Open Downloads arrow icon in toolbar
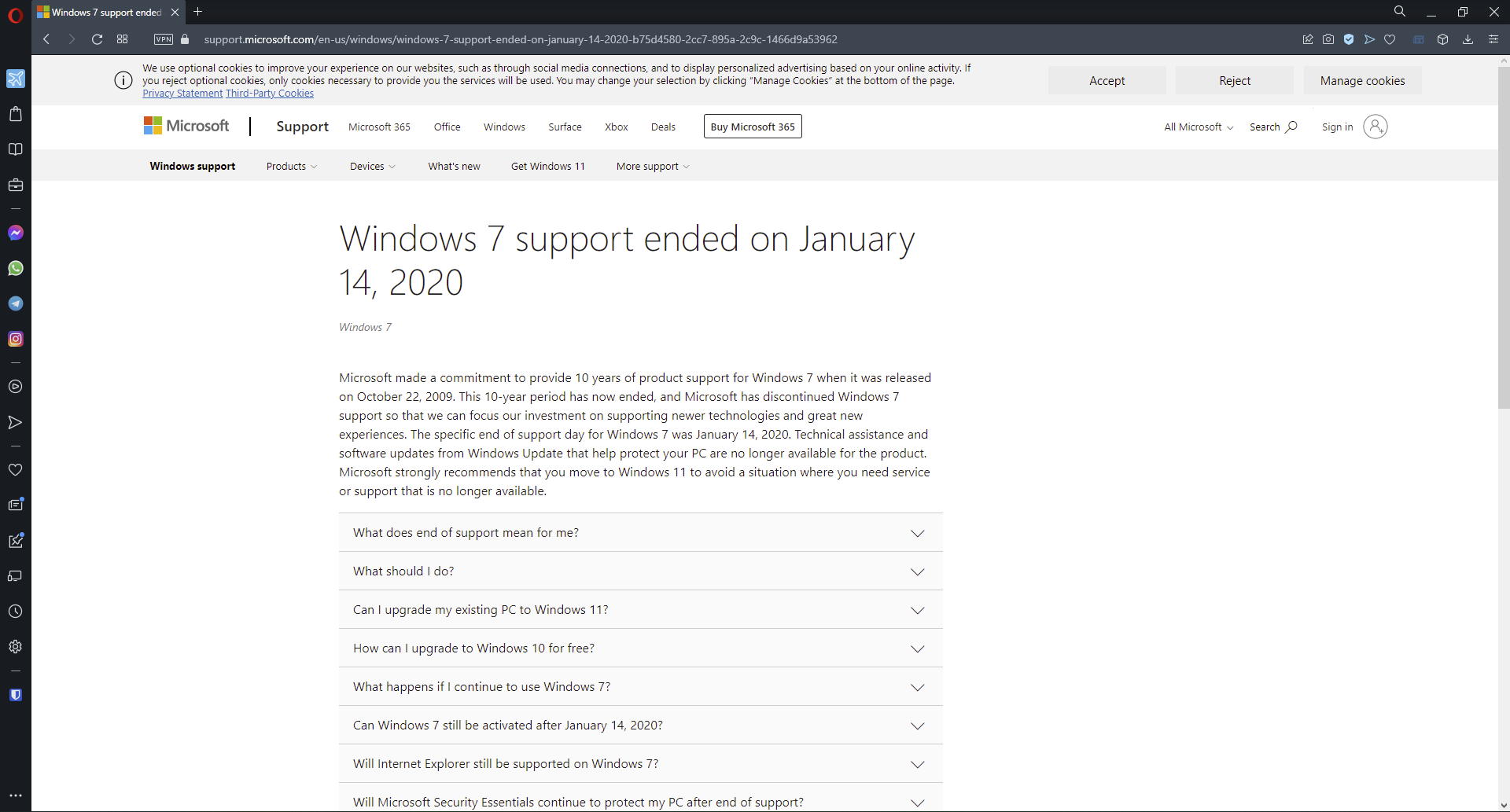The image size is (1510, 812). pos(1468,39)
